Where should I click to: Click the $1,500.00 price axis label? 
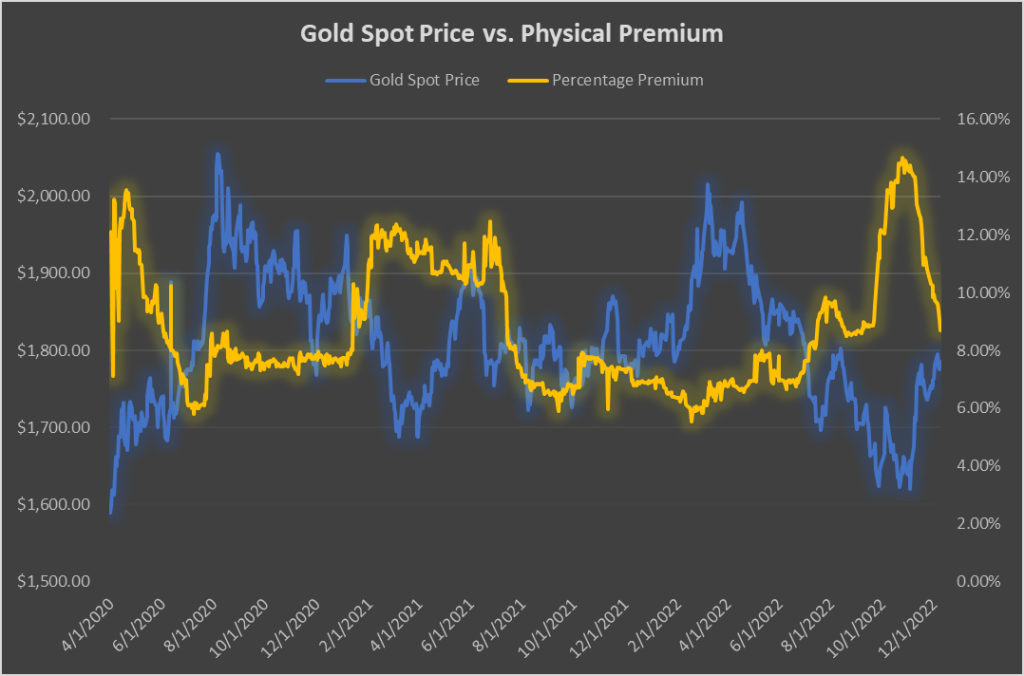tap(56, 581)
